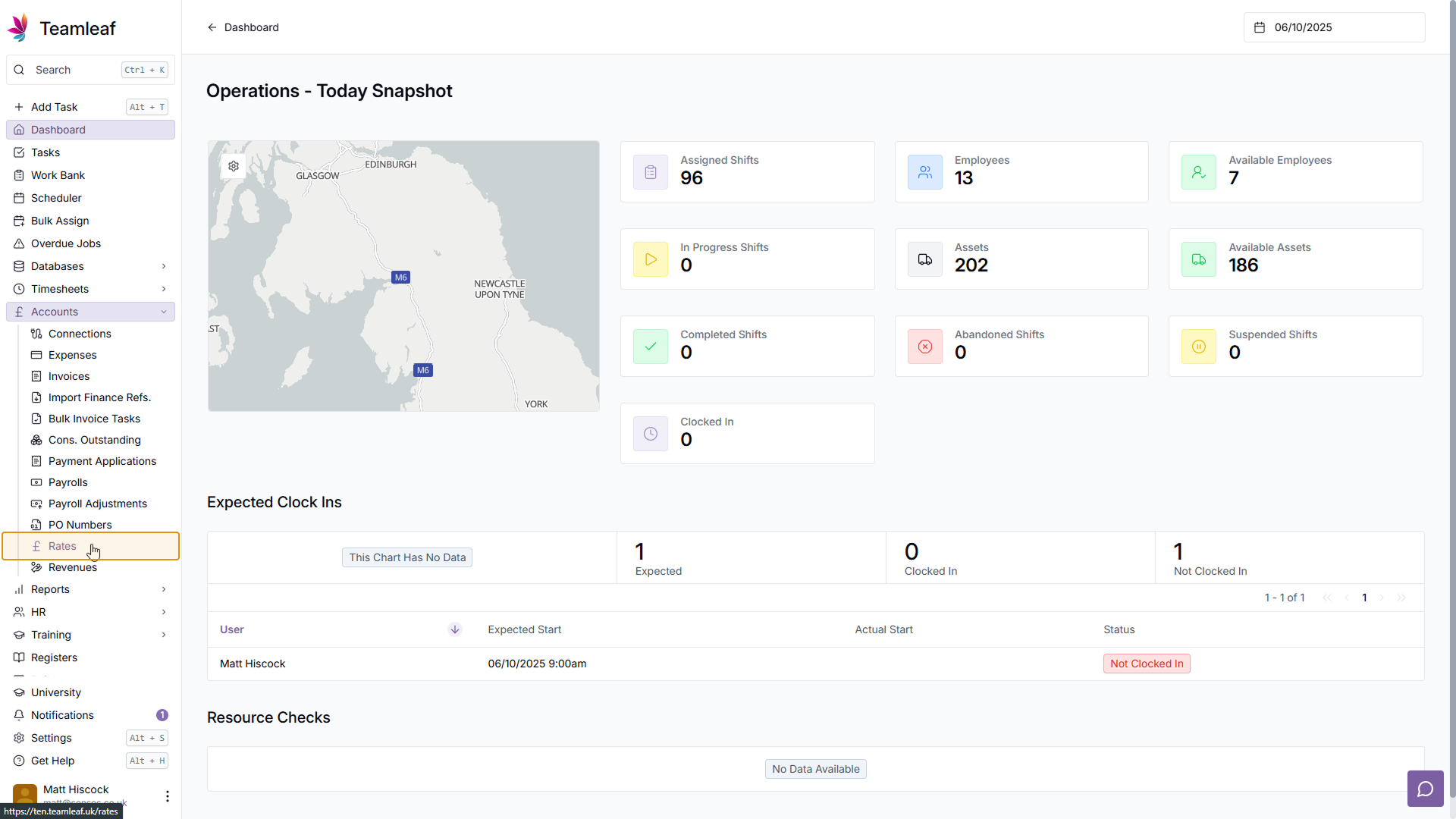1456x819 pixels.
Task: Click the sidebar Search field
Action: 76,70
